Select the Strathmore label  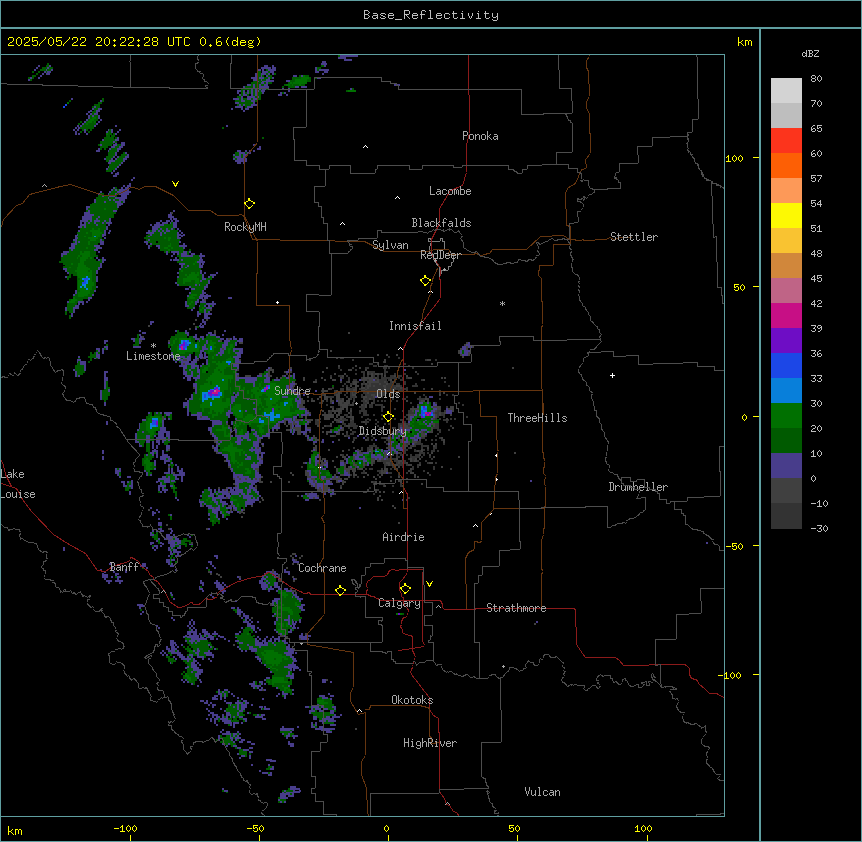516,608
